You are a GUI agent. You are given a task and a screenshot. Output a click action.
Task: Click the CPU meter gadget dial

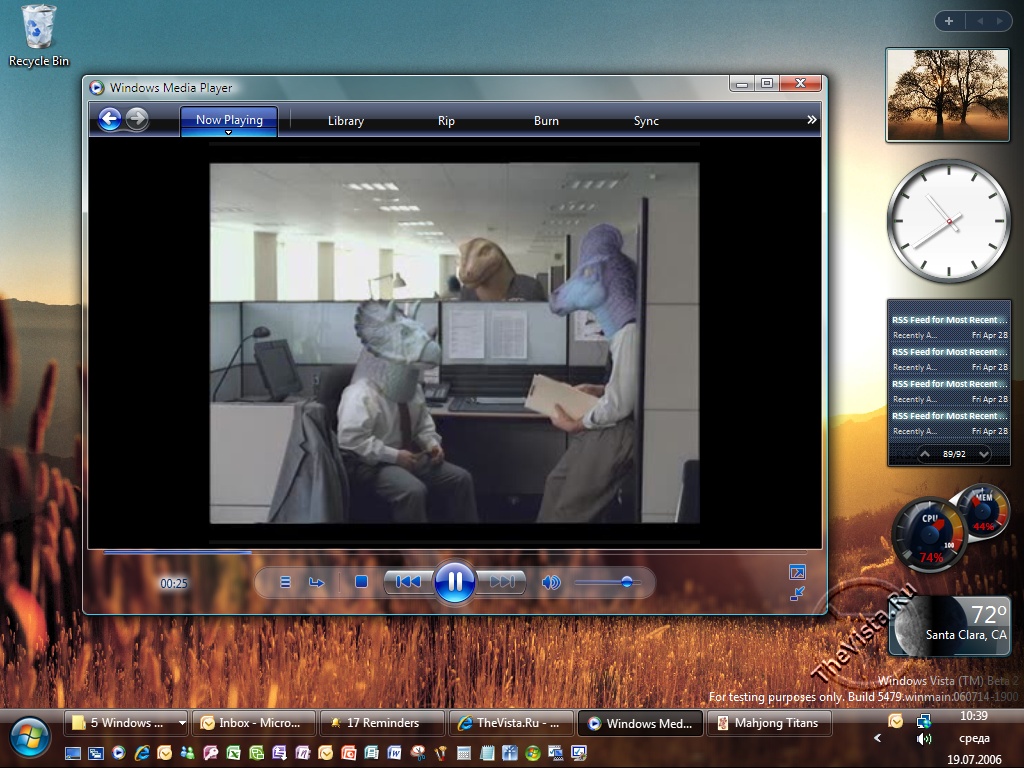[x=929, y=534]
